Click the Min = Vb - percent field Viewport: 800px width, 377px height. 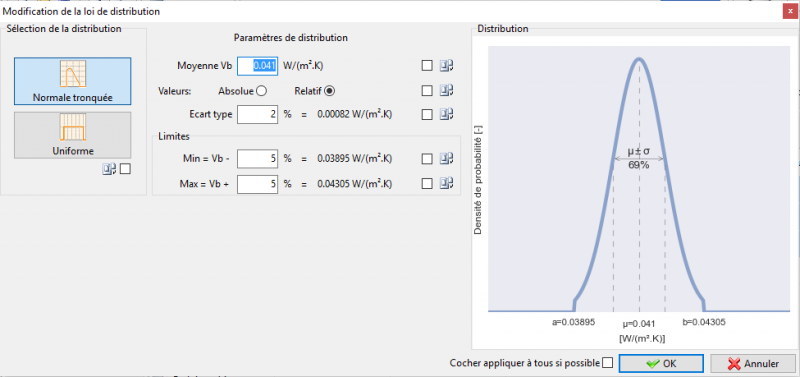tap(258, 159)
